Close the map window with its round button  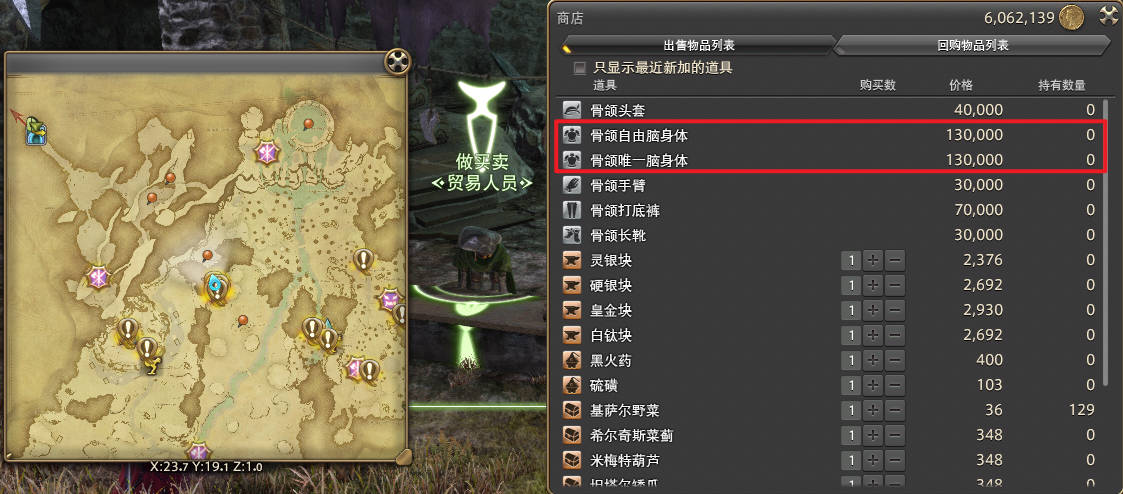[397, 62]
